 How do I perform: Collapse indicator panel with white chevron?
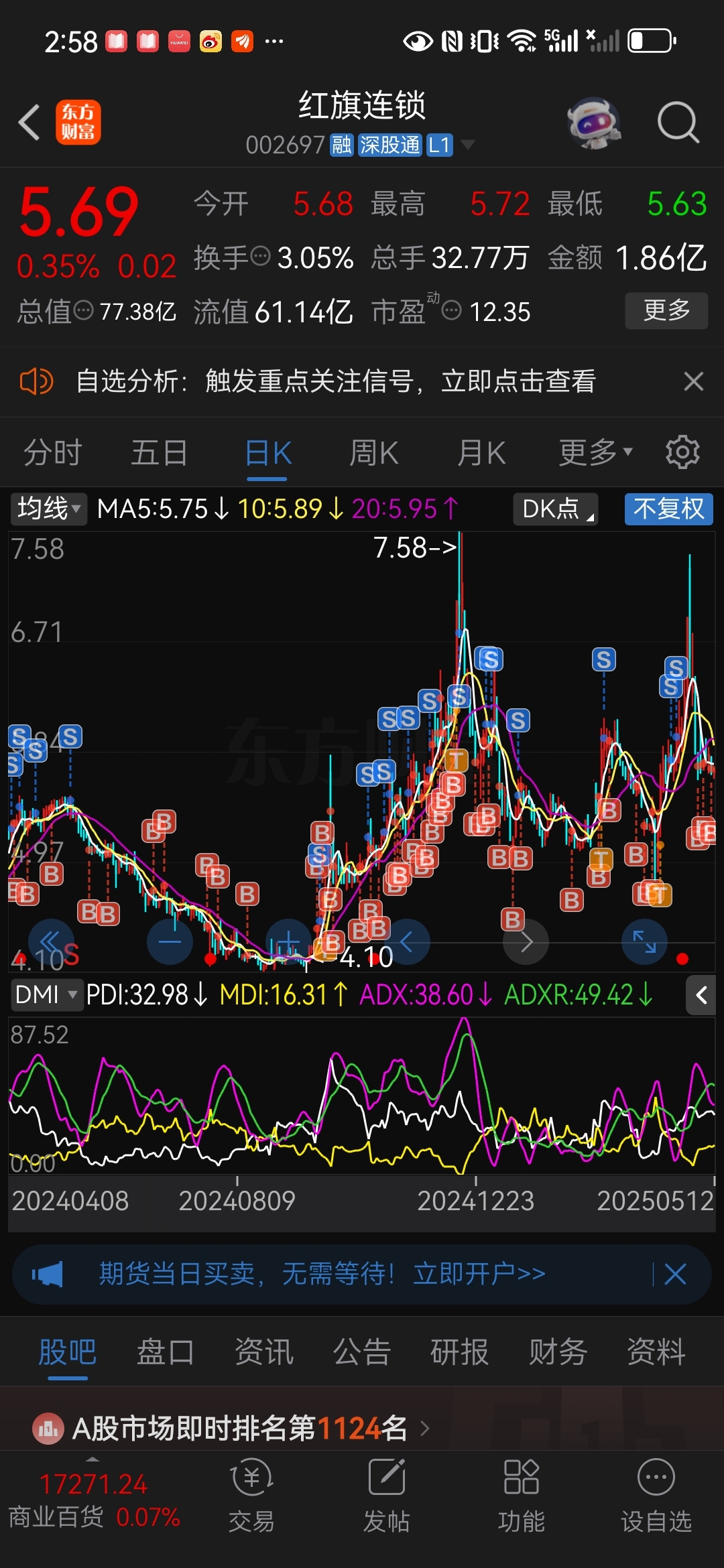701,995
